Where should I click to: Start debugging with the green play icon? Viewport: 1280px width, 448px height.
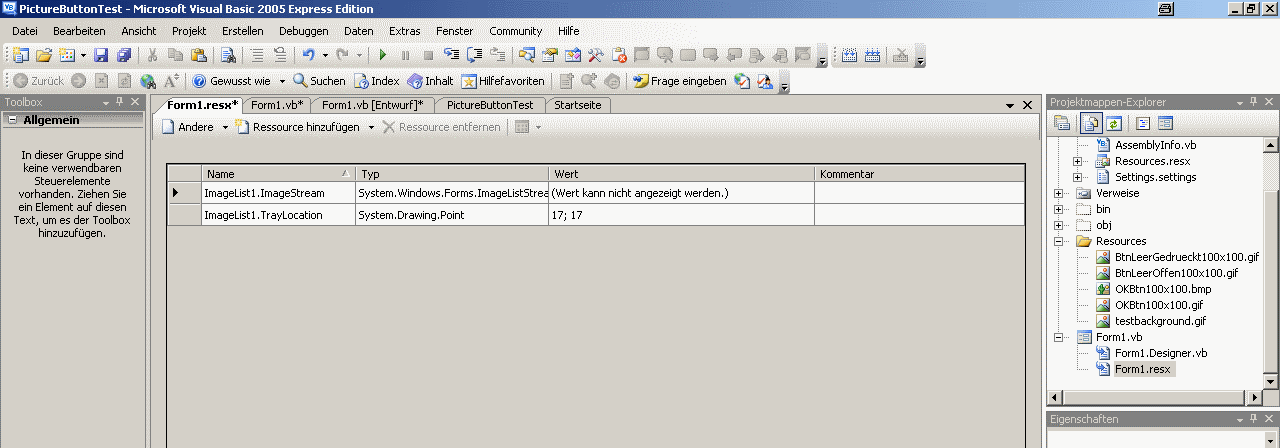click(383, 55)
